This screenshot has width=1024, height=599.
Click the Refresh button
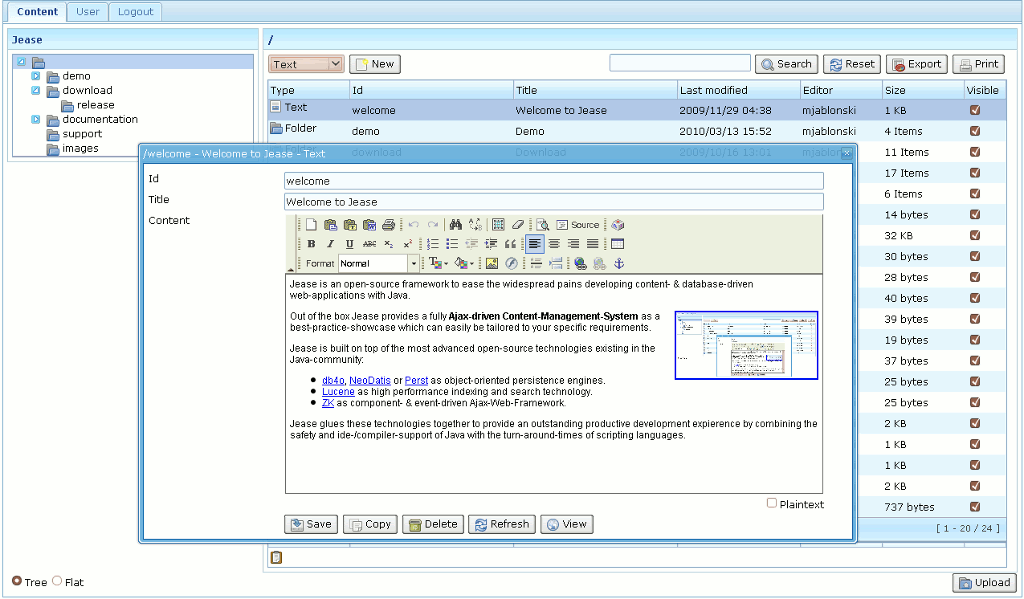(502, 525)
